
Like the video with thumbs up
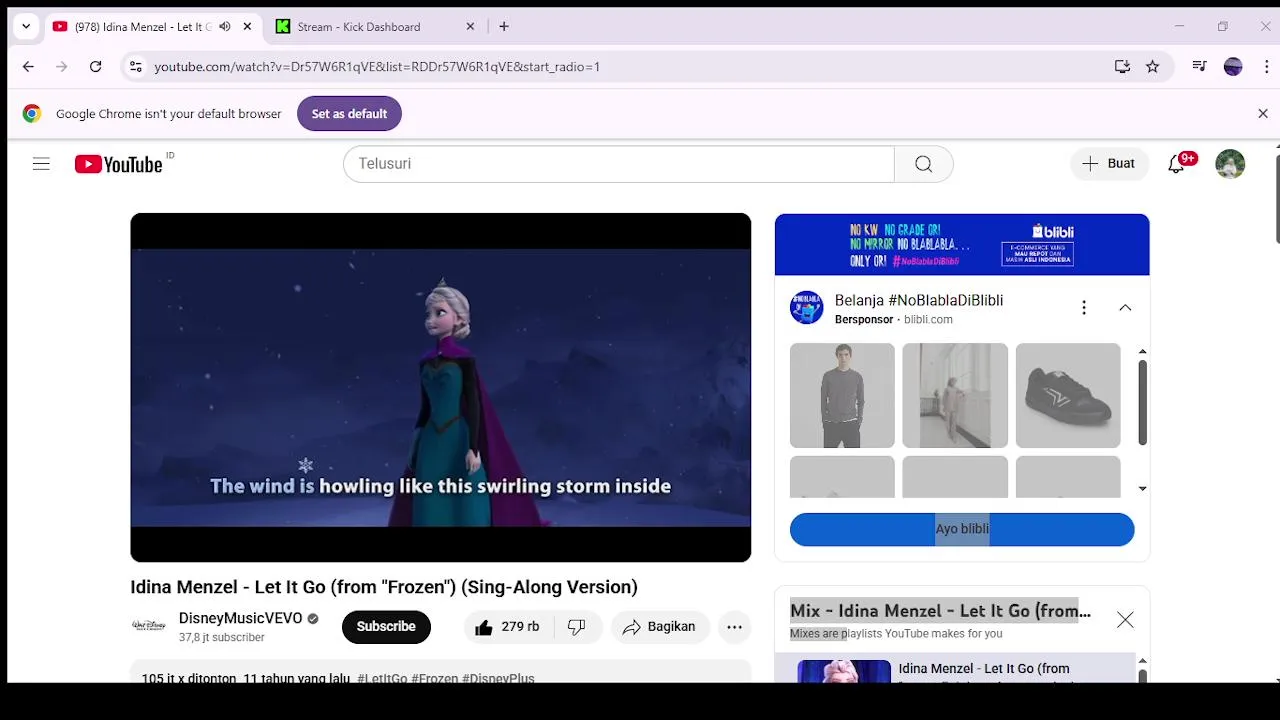point(508,627)
